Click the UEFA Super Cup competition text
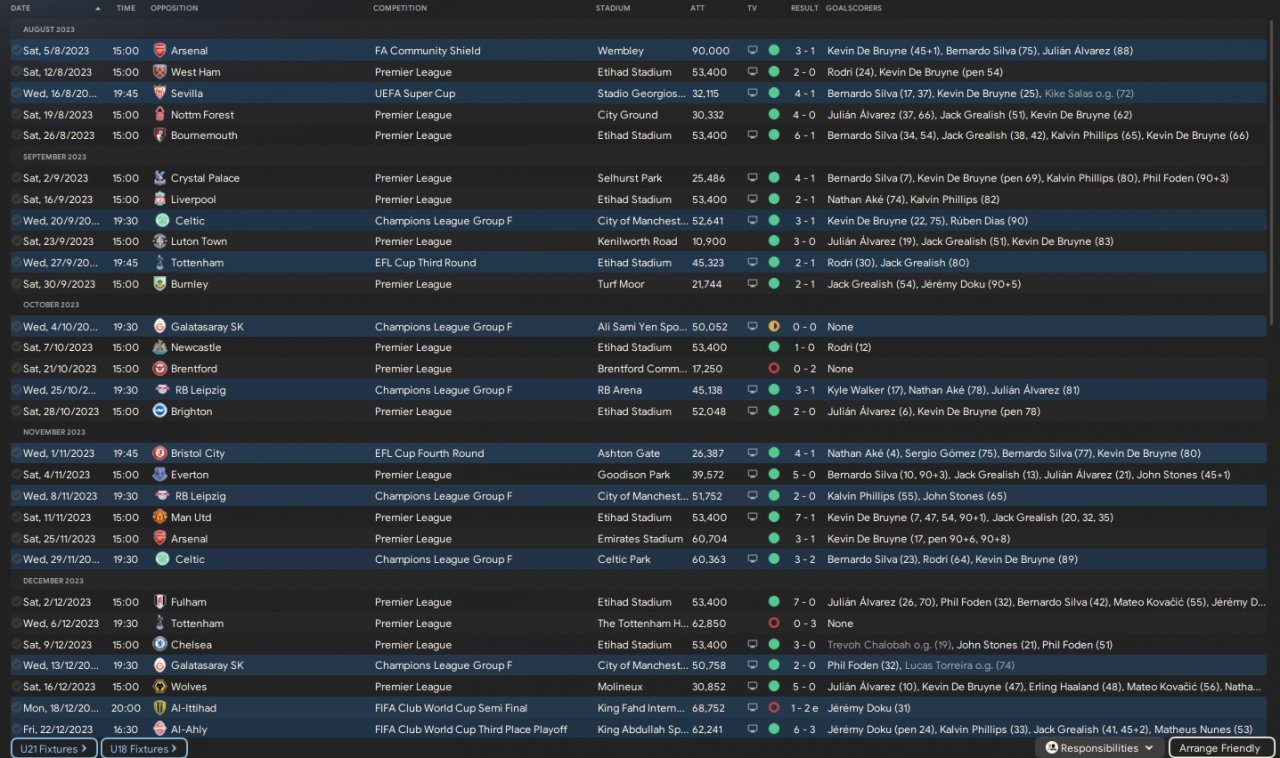 [x=415, y=93]
